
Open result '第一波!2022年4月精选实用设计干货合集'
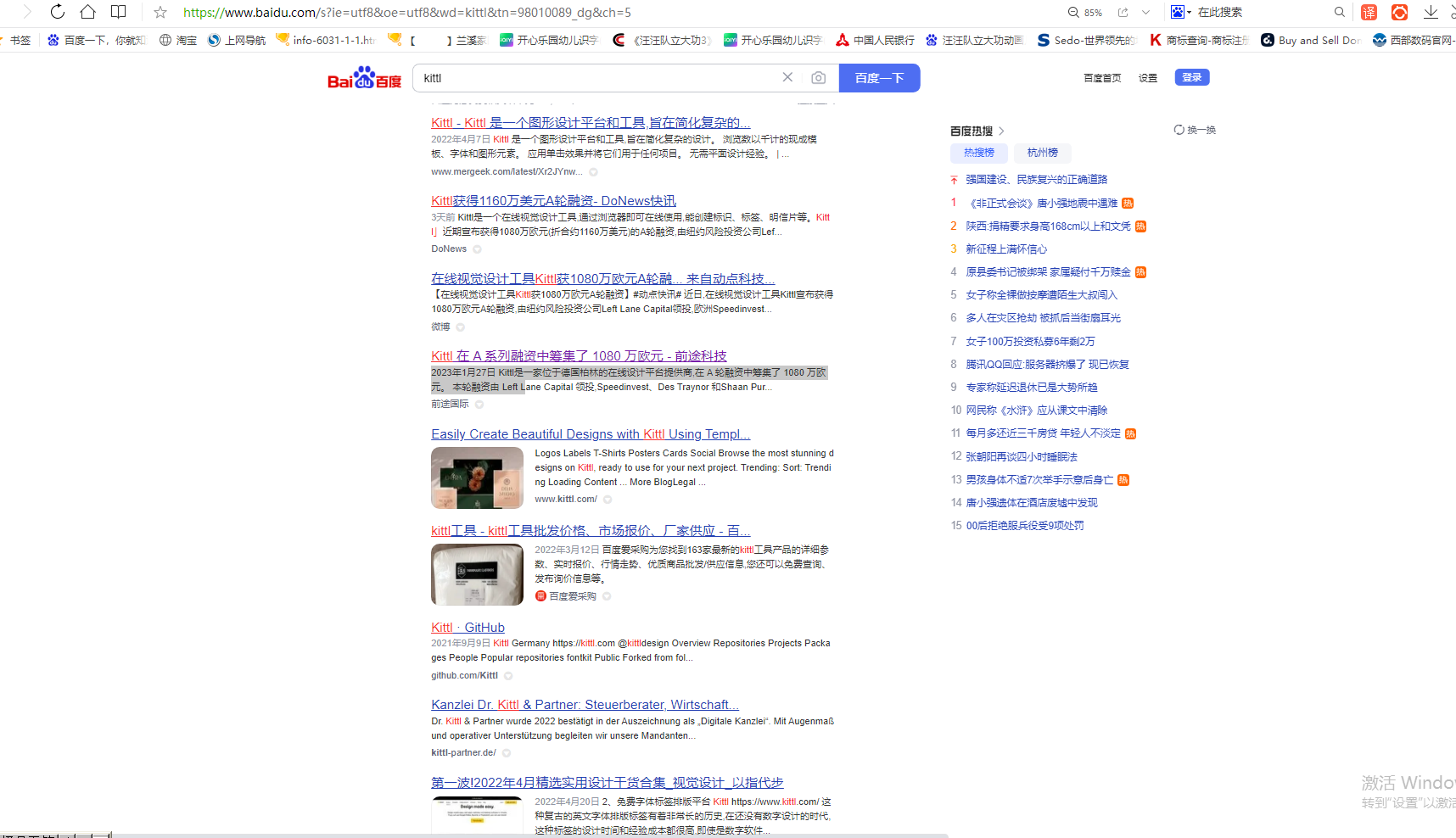pos(607,783)
